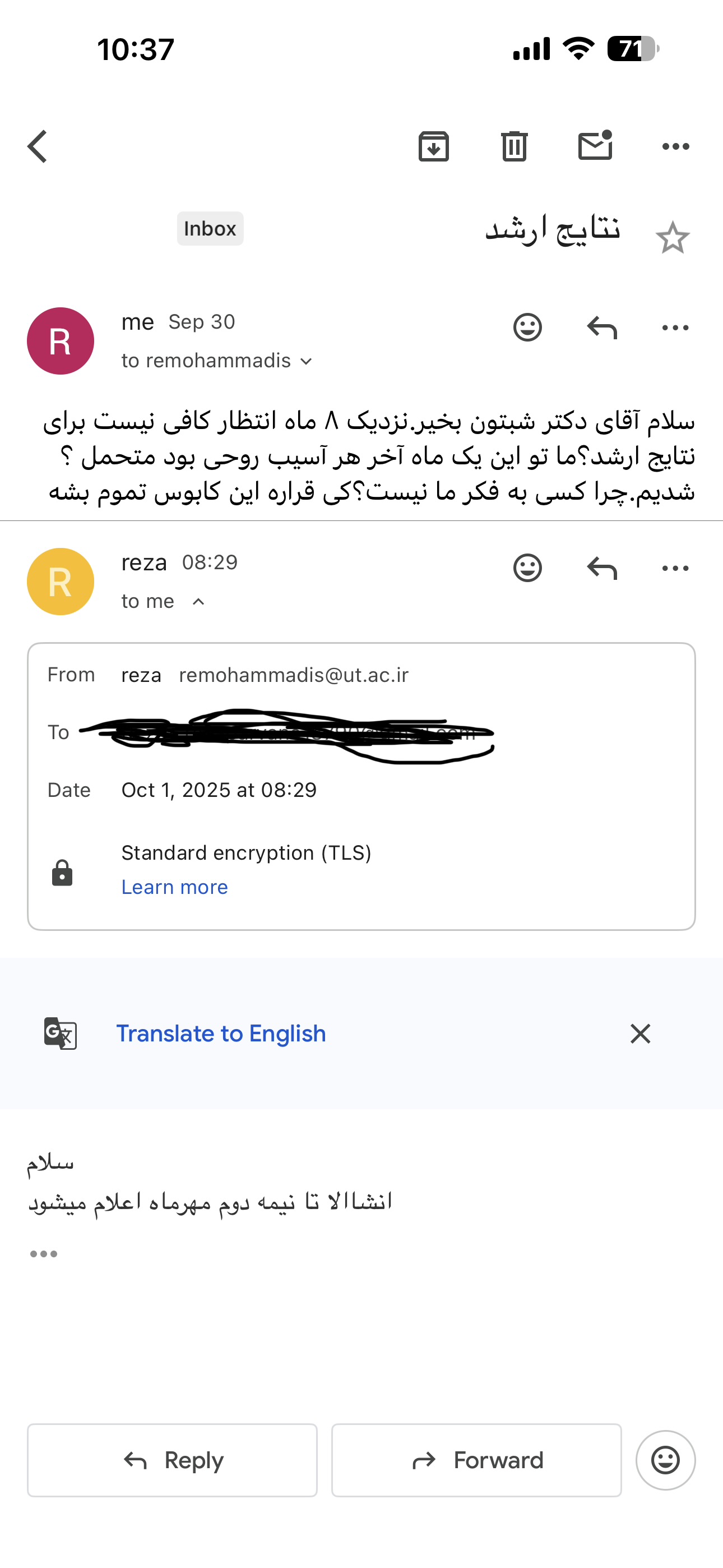Mark the email as unread
723x1568 pixels.
(x=595, y=146)
